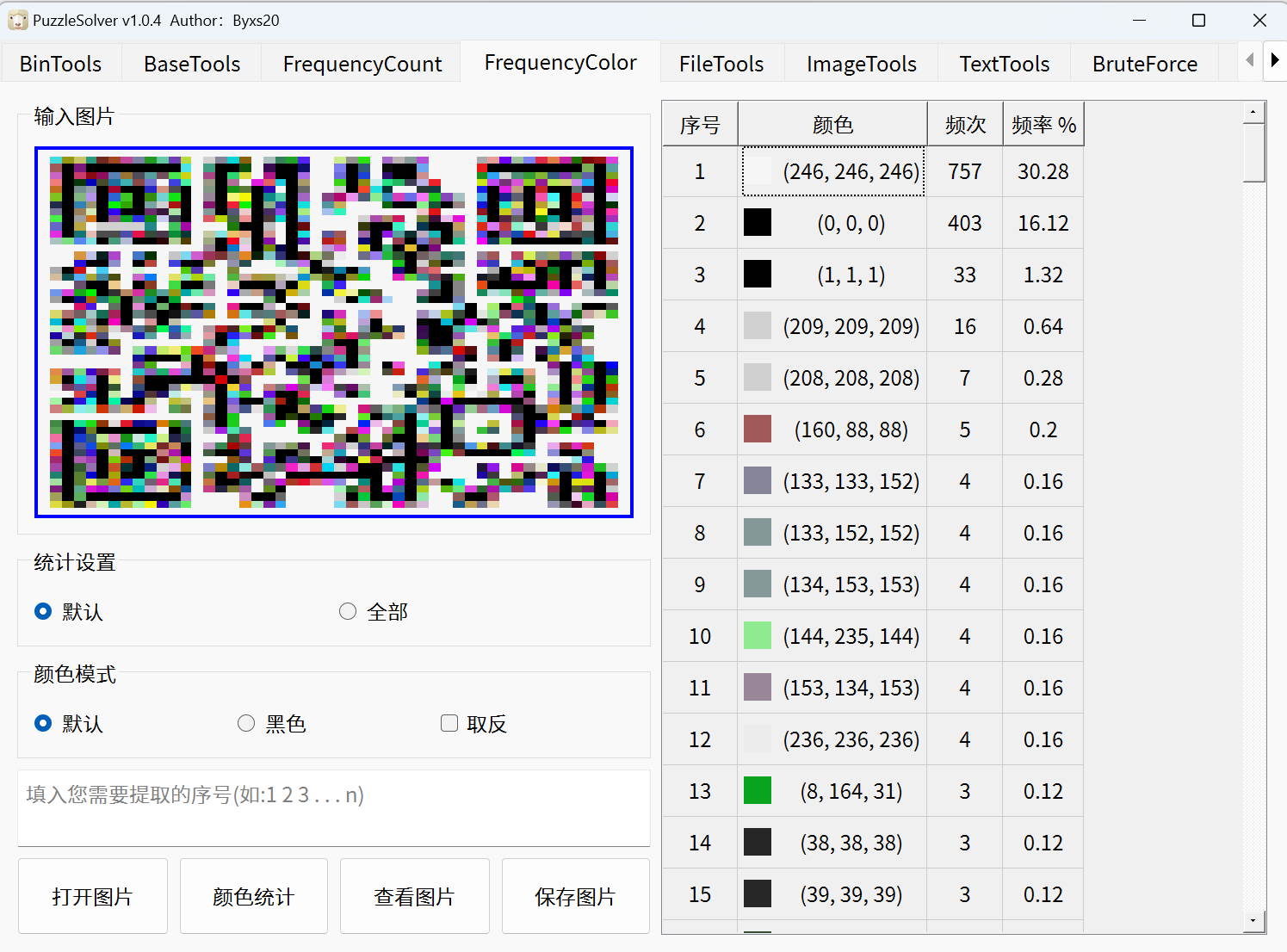Image resolution: width=1287 pixels, height=952 pixels.
Task: Go to the BruteForce tab
Action: click(1145, 64)
